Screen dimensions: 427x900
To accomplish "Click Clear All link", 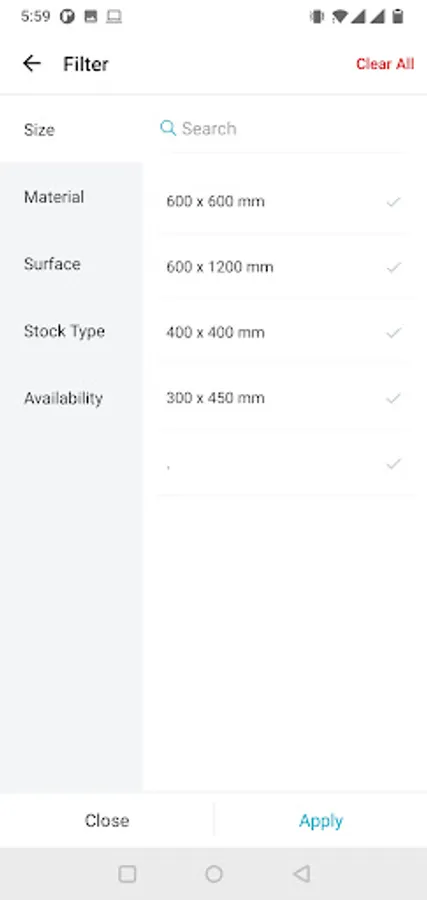I will [x=385, y=64].
